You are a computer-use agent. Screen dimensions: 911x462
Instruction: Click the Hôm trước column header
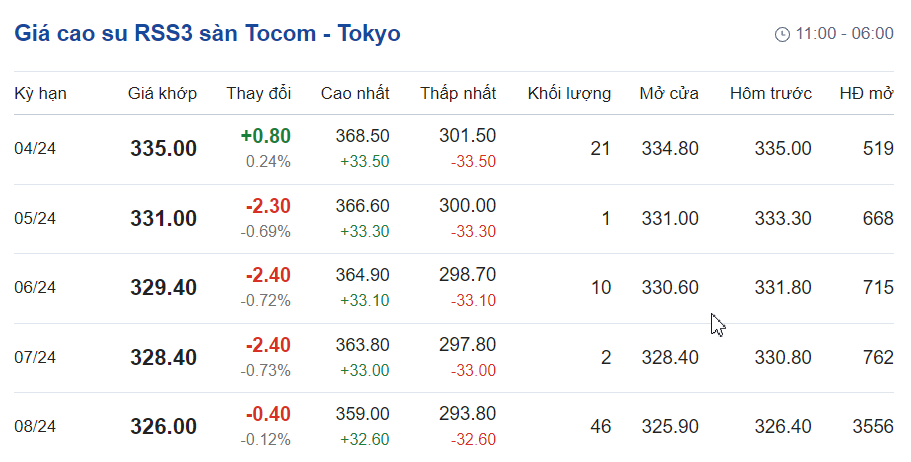770,94
